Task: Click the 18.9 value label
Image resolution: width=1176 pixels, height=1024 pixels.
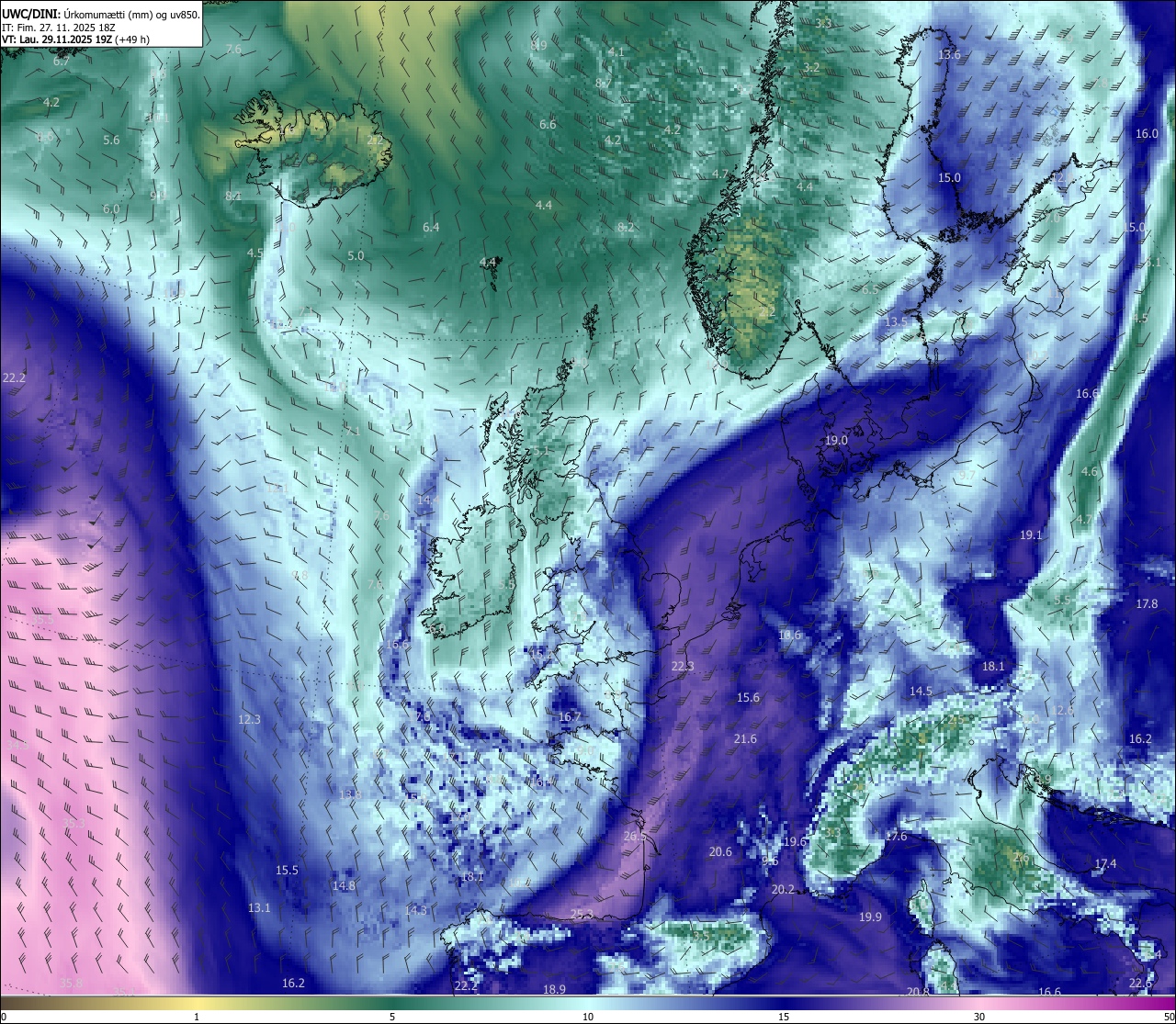Action: [554, 990]
